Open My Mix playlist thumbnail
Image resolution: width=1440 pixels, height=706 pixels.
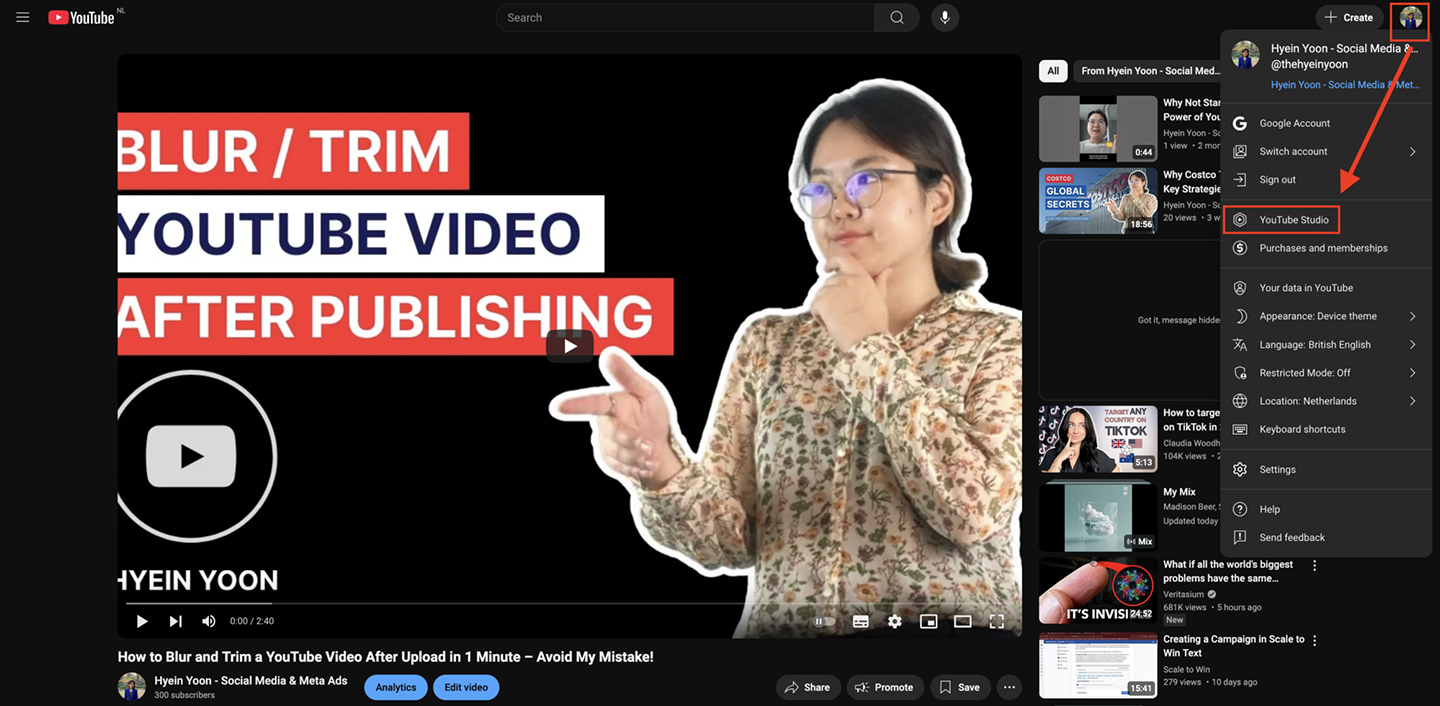pyautogui.click(x=1098, y=518)
